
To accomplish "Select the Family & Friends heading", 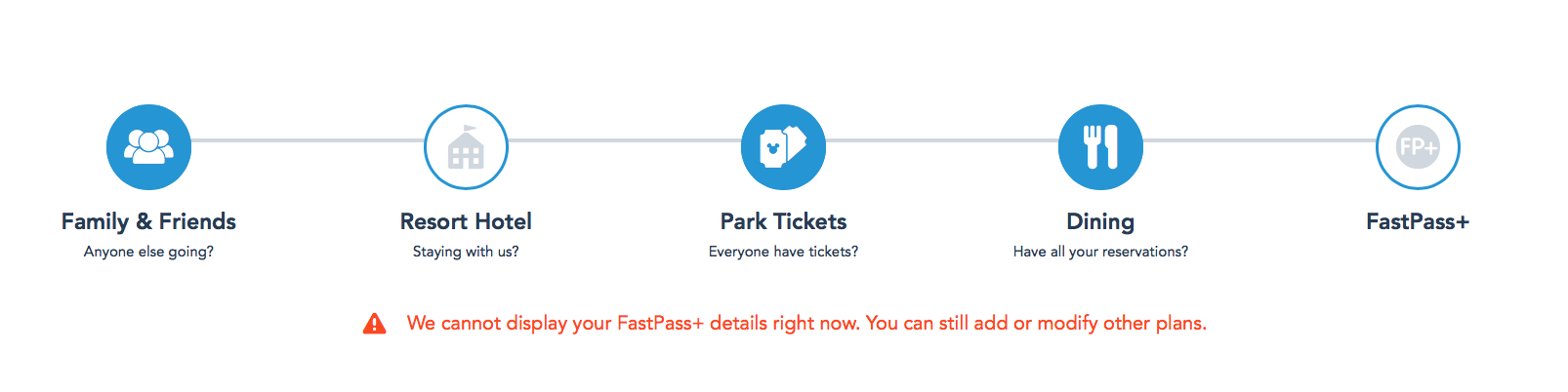I will tap(148, 221).
